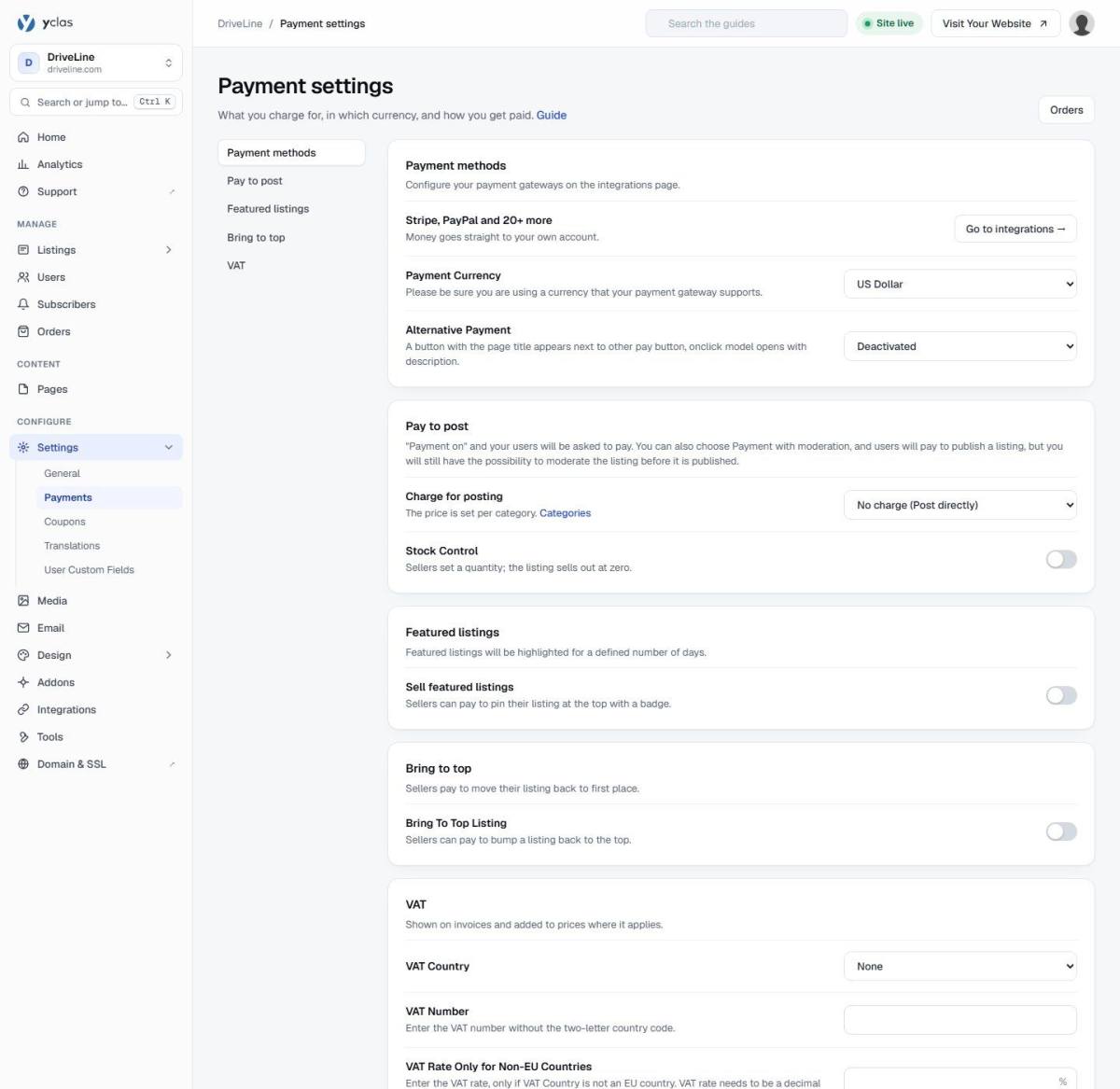This screenshot has height=1089, width=1120.
Task: Click the Orders button at top right
Action: (1066, 109)
